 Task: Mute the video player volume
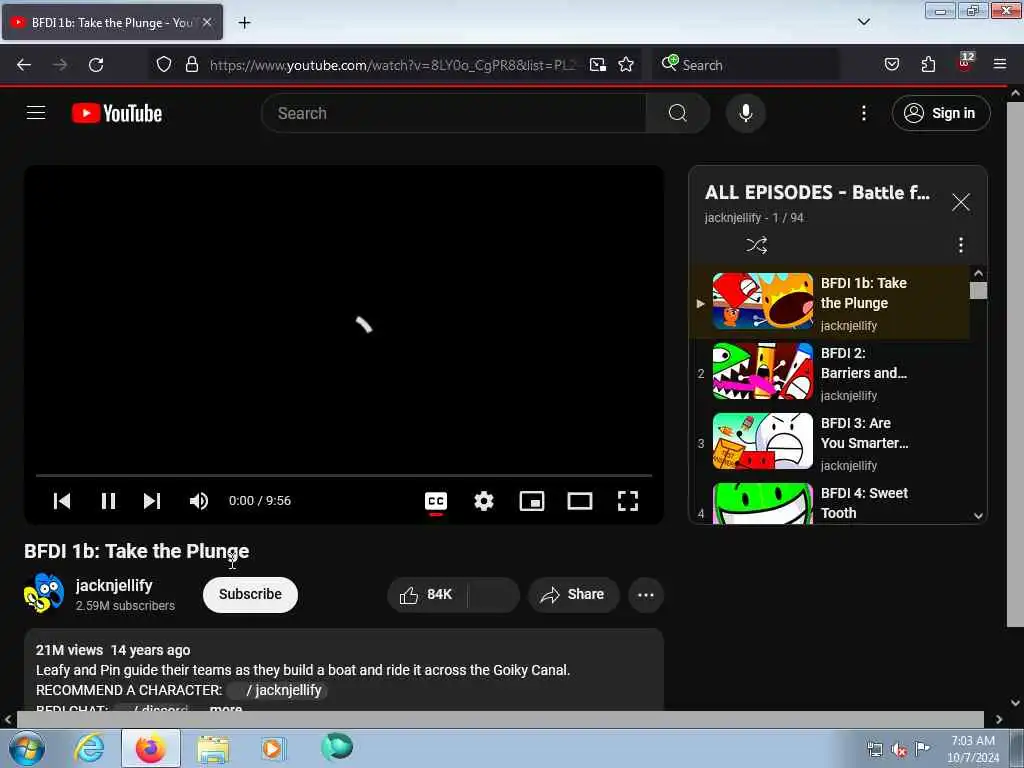(x=199, y=501)
